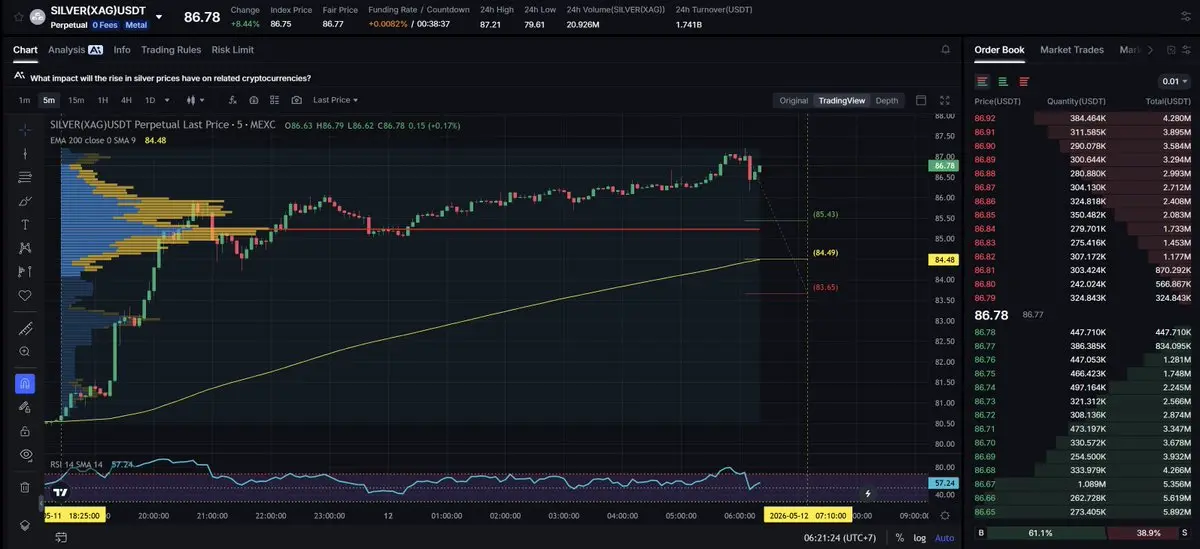Viewport: 1200px width, 549px height.
Task: Open the chart patterns tool
Action: click(x=25, y=248)
